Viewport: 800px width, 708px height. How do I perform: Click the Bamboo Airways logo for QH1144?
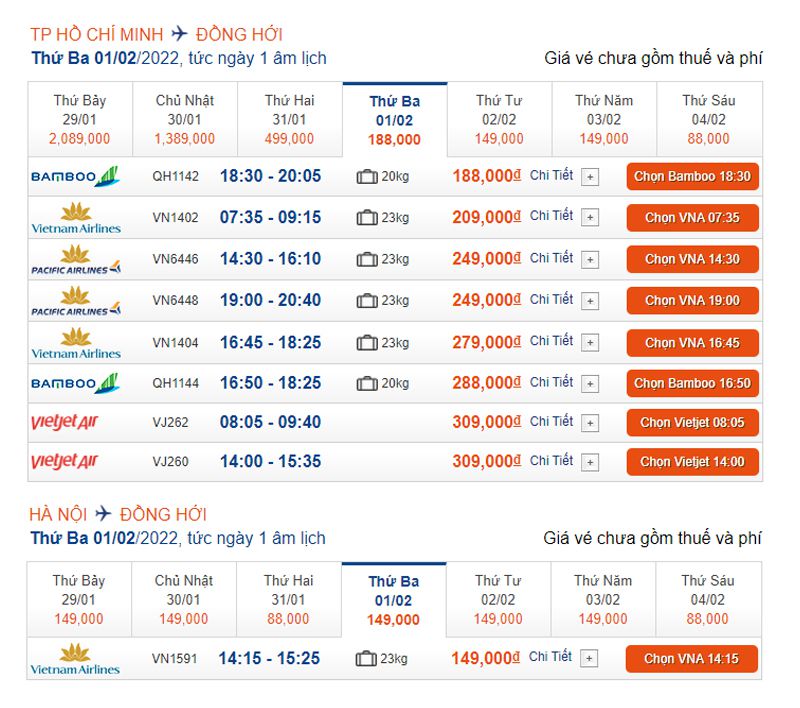[75, 383]
